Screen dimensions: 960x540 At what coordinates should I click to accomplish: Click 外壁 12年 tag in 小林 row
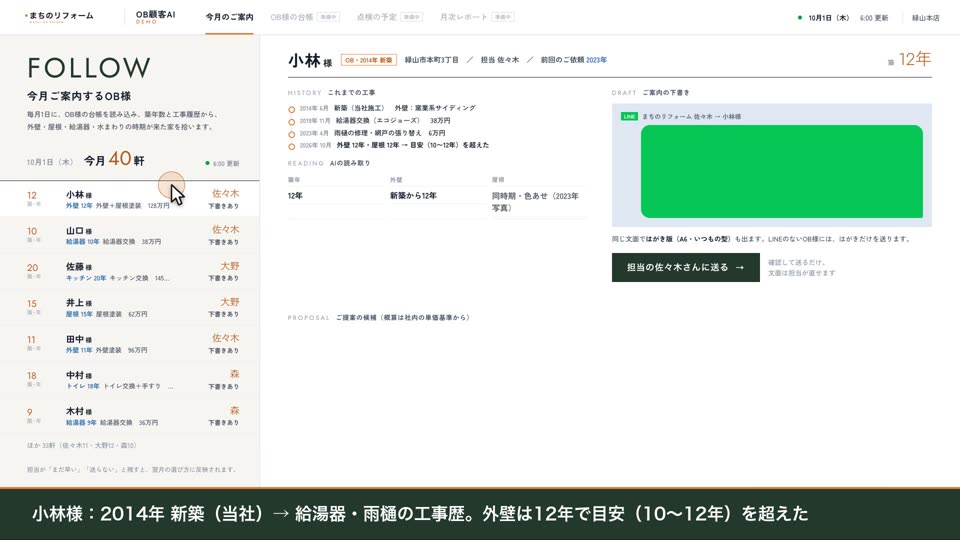79,206
